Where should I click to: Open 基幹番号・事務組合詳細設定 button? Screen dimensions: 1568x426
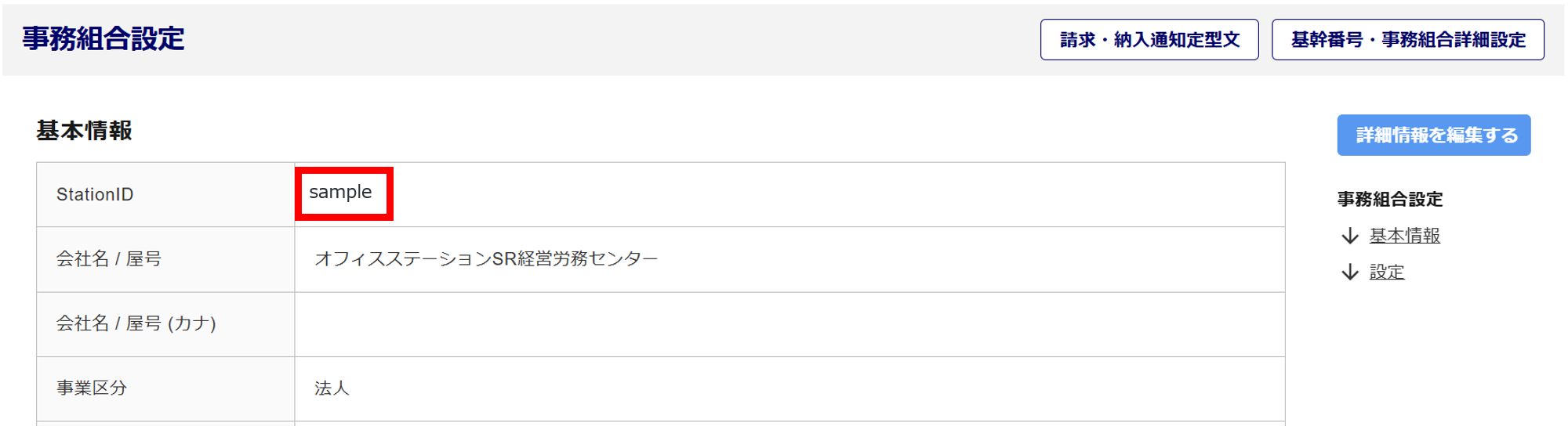1407,40
